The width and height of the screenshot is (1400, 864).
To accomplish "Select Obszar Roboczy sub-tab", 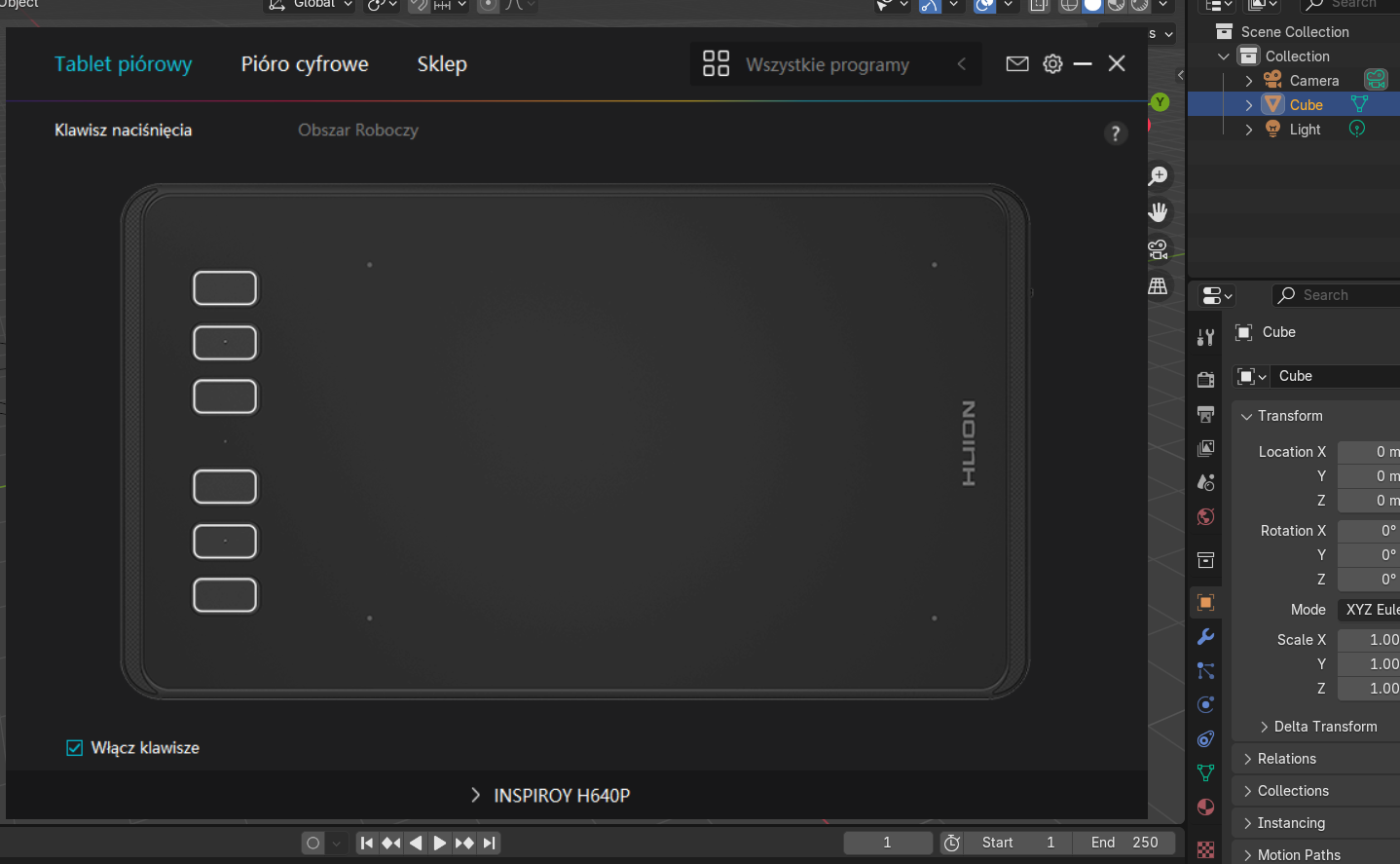I will click(x=358, y=131).
